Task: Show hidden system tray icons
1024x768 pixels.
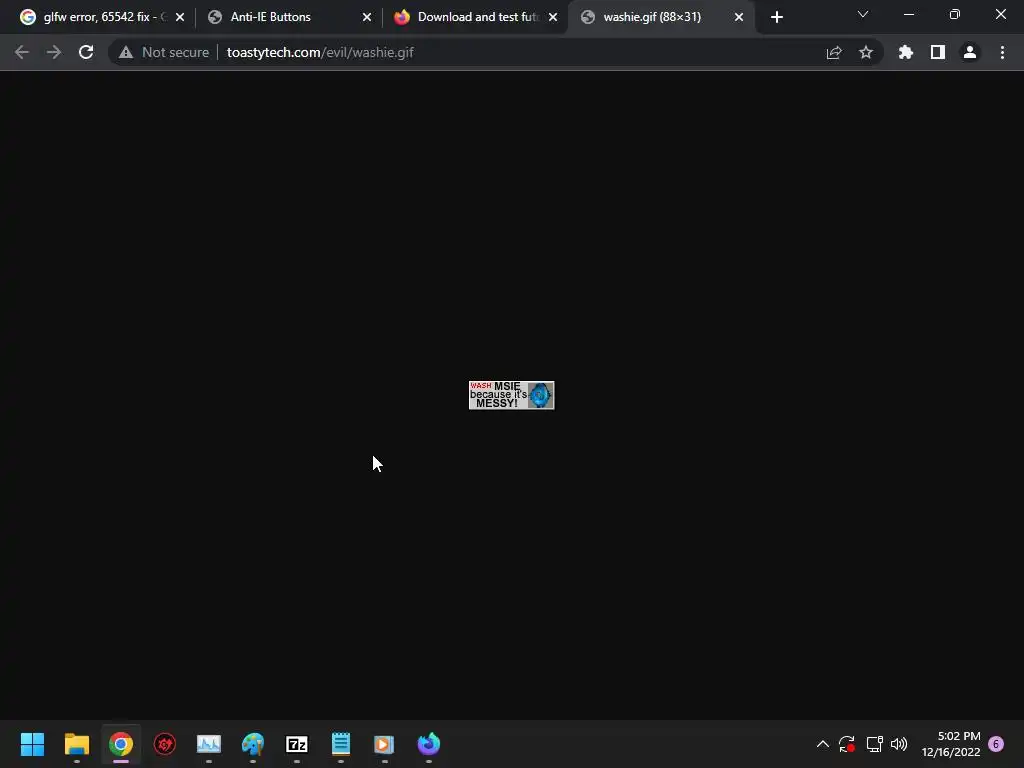Action: tap(823, 744)
